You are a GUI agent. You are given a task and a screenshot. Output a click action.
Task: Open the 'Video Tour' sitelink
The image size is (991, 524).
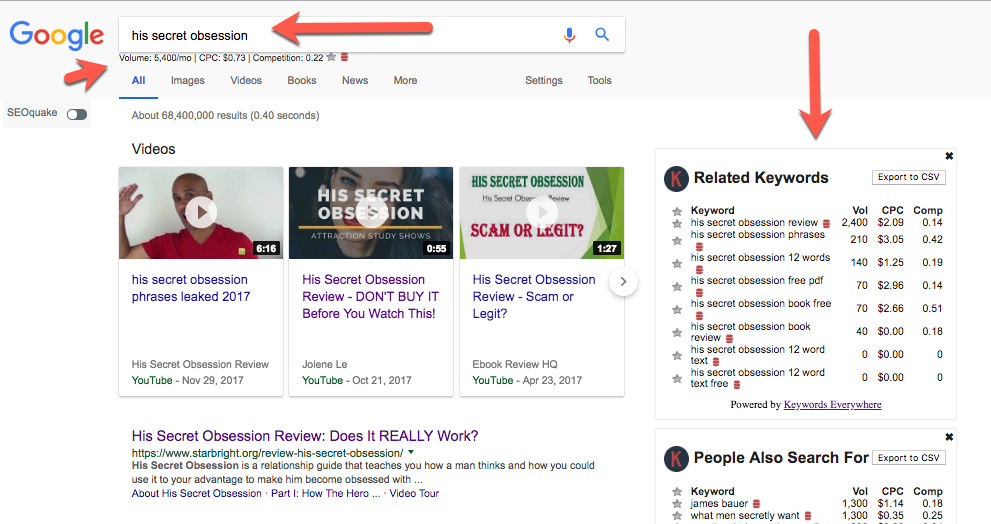click(x=414, y=493)
